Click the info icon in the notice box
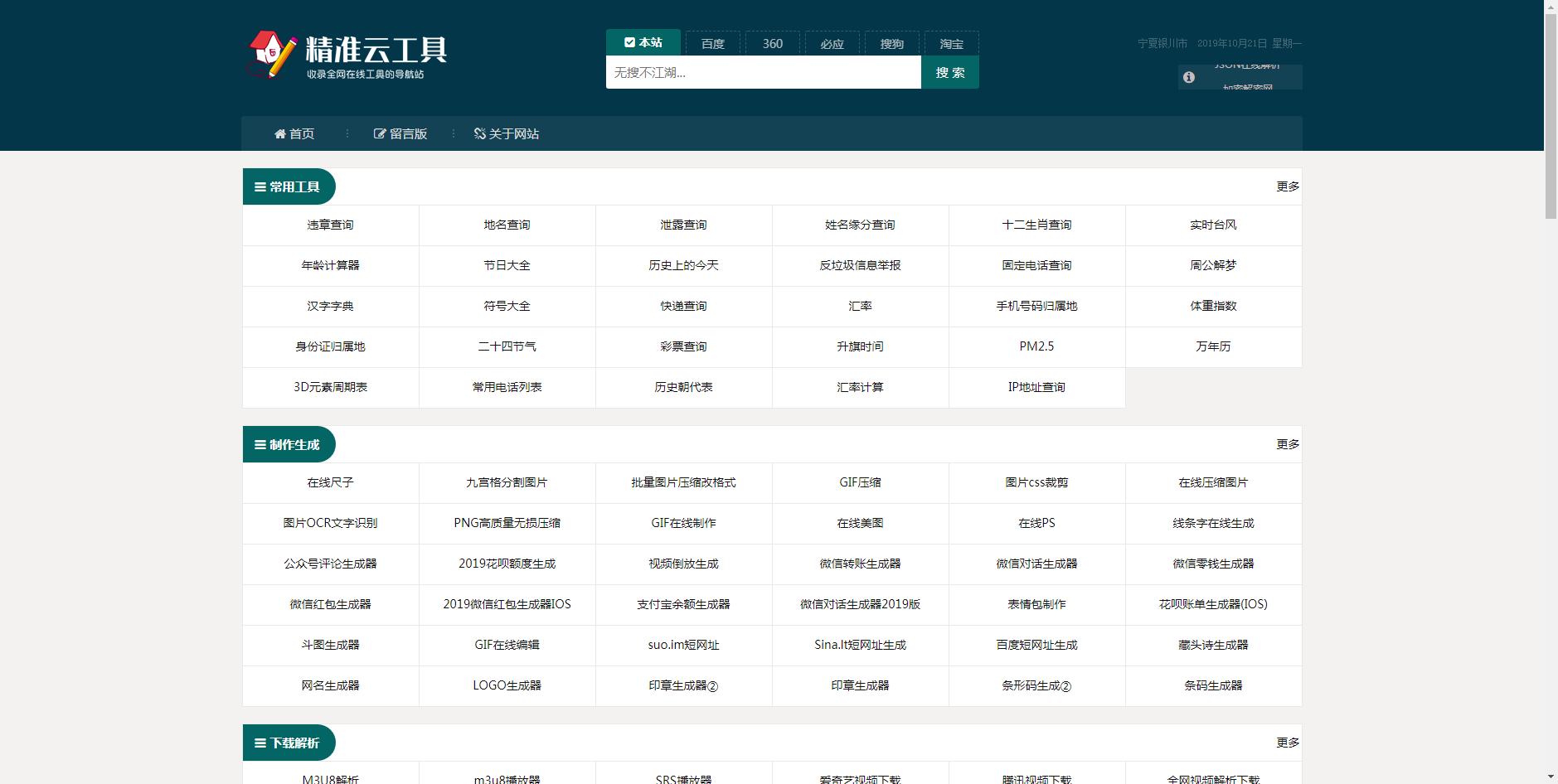Screen dimensions: 1558x784 (1189, 76)
